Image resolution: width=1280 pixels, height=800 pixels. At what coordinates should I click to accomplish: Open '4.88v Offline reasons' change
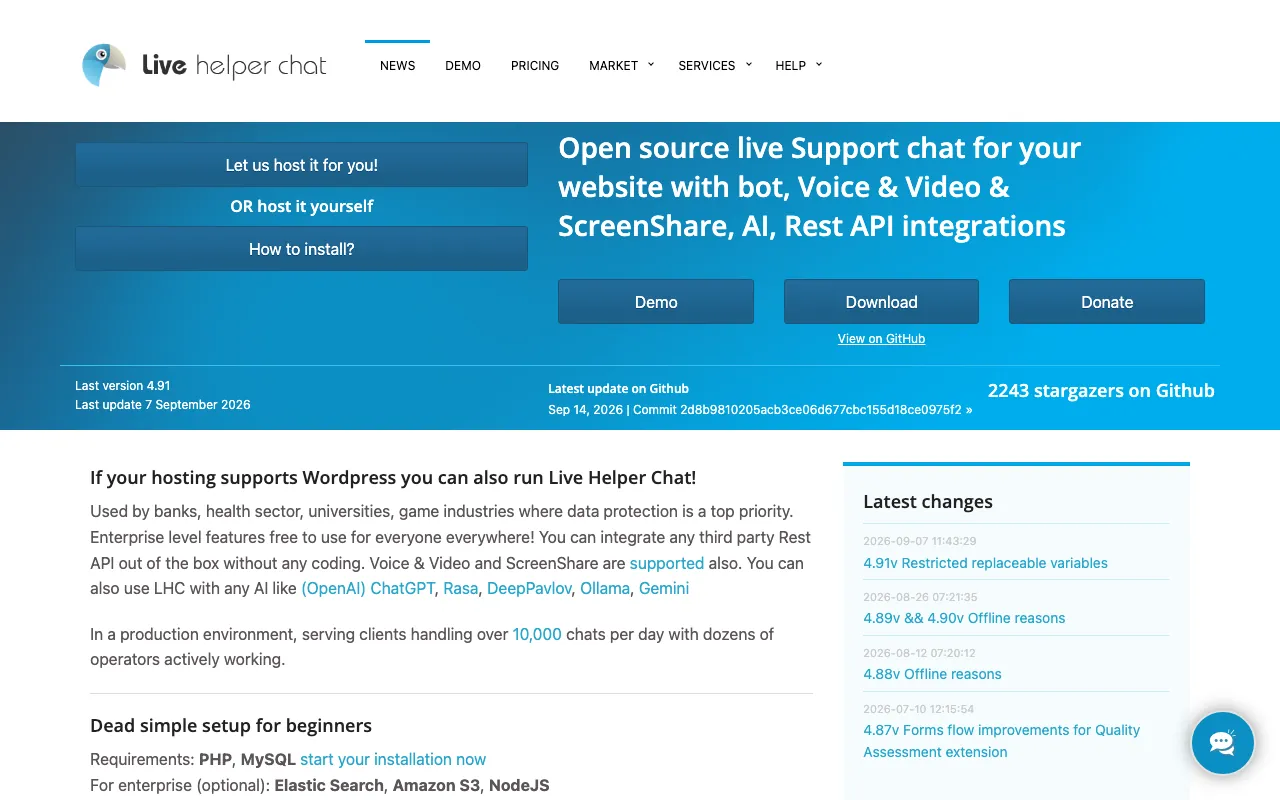pos(932,674)
